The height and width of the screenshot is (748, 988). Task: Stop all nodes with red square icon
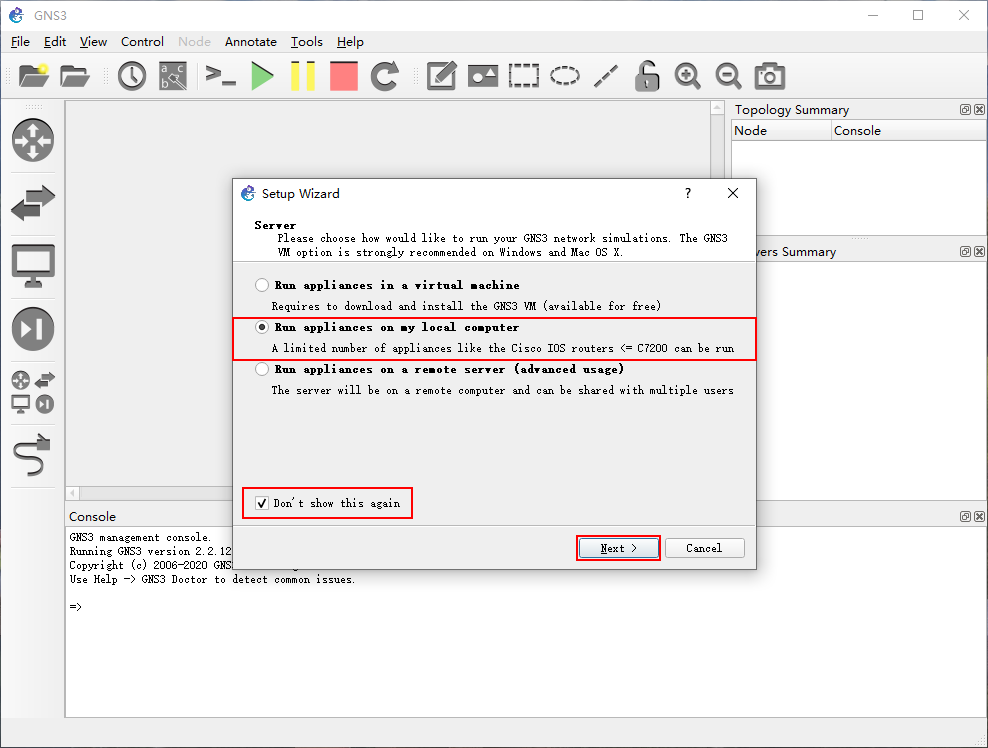[344, 76]
